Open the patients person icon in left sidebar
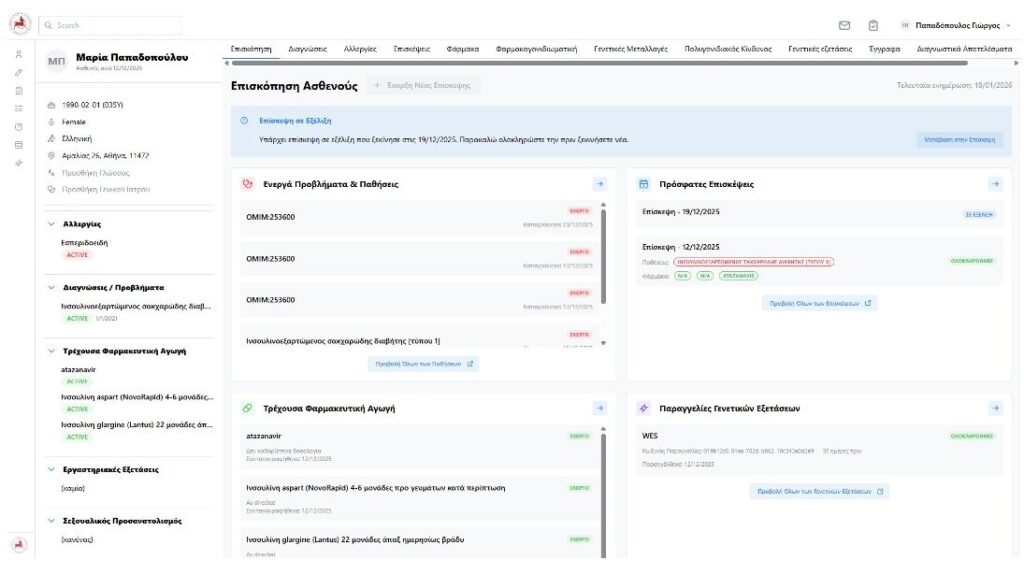 [x=18, y=53]
